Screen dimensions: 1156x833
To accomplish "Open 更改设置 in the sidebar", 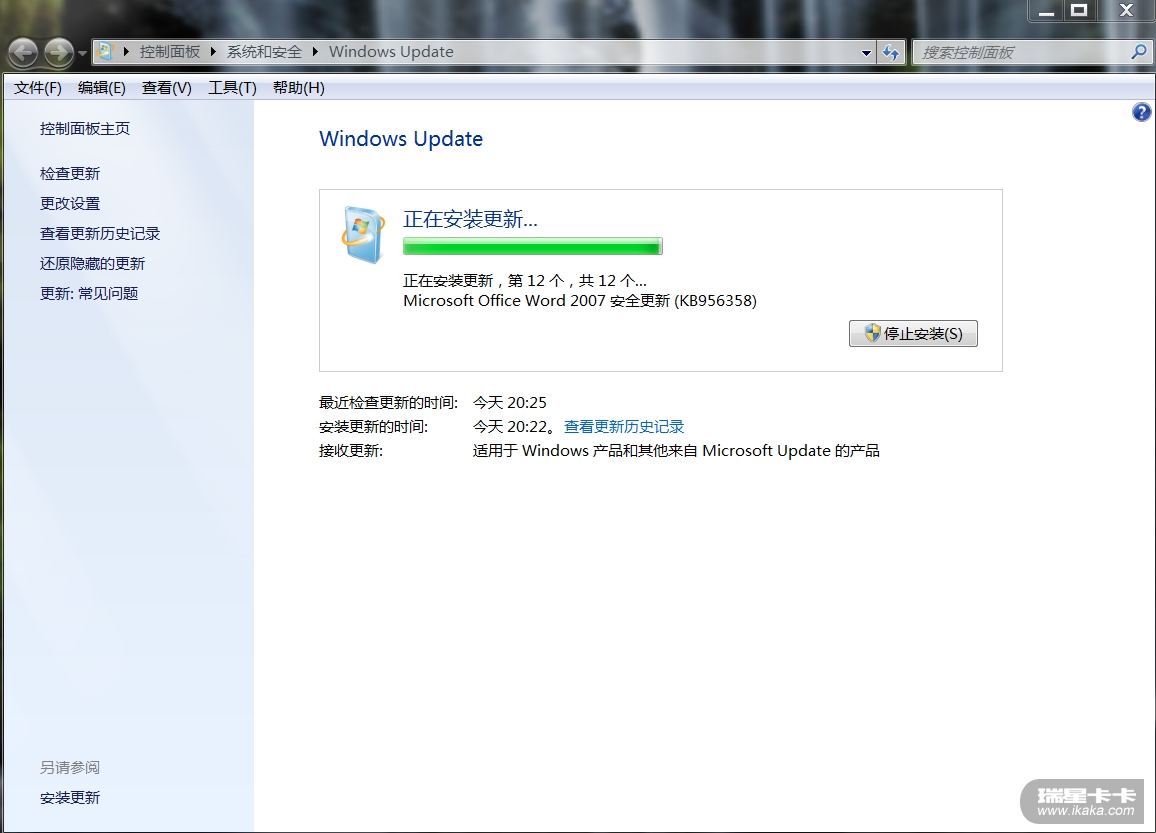I will (70, 203).
